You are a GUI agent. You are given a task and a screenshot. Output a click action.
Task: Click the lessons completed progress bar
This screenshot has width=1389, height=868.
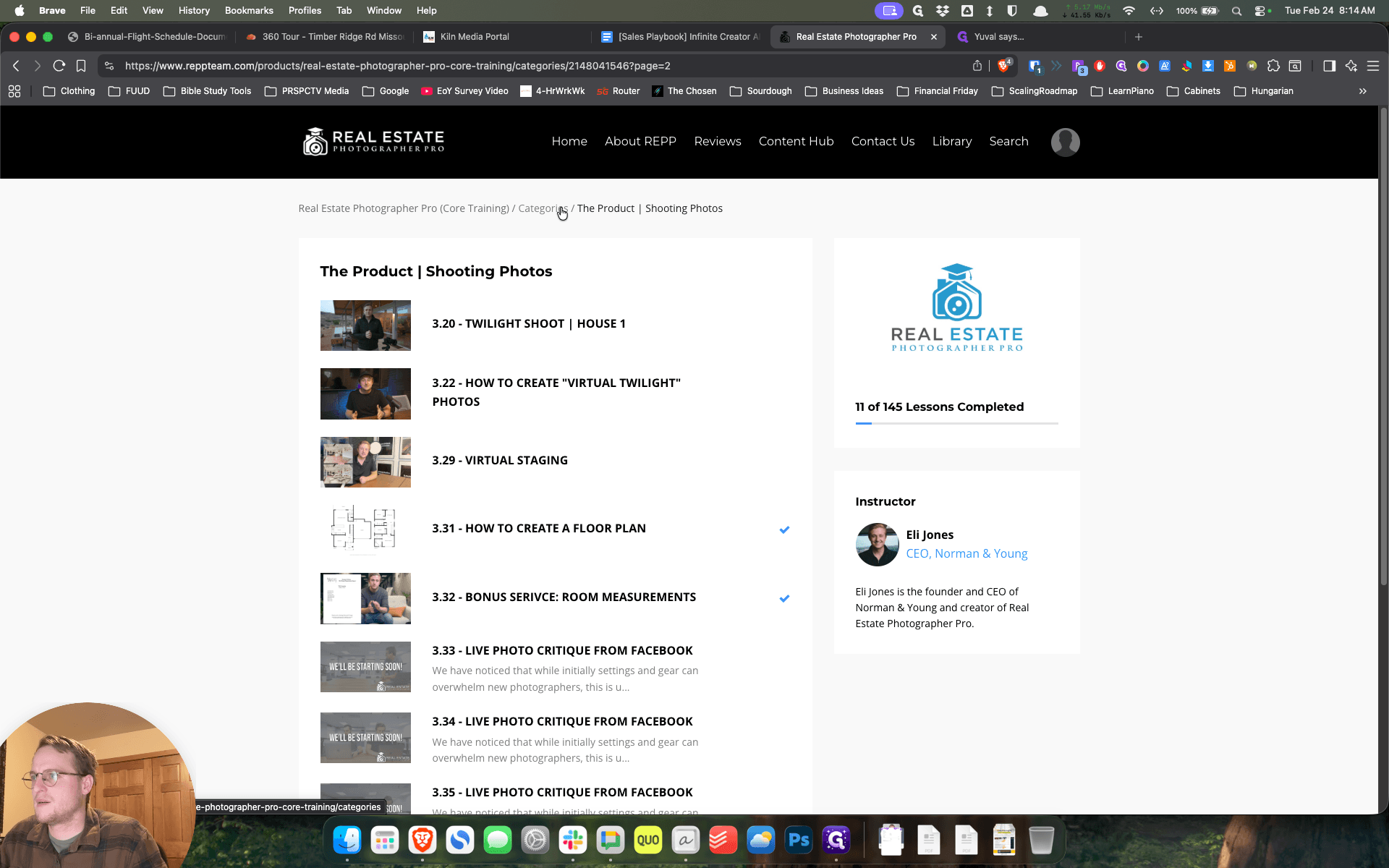956,423
